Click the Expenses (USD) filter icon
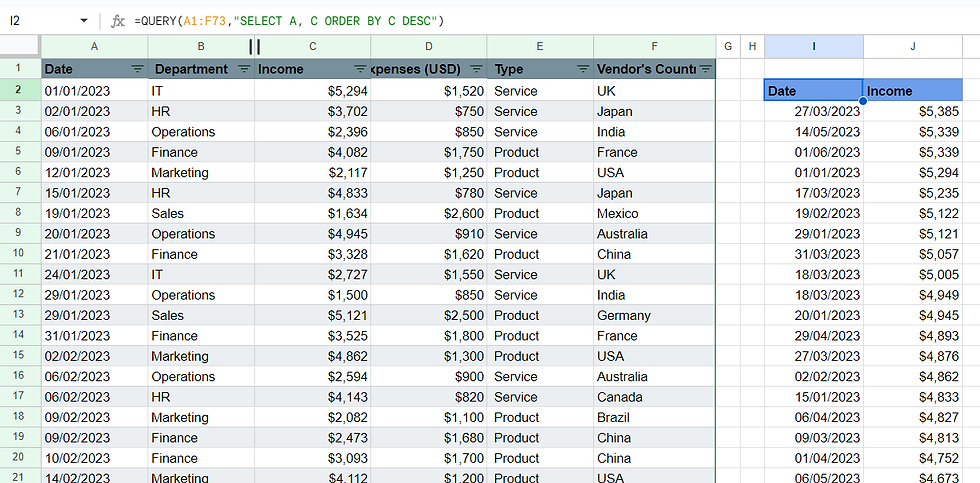This screenshot has width=980, height=483. (x=477, y=69)
